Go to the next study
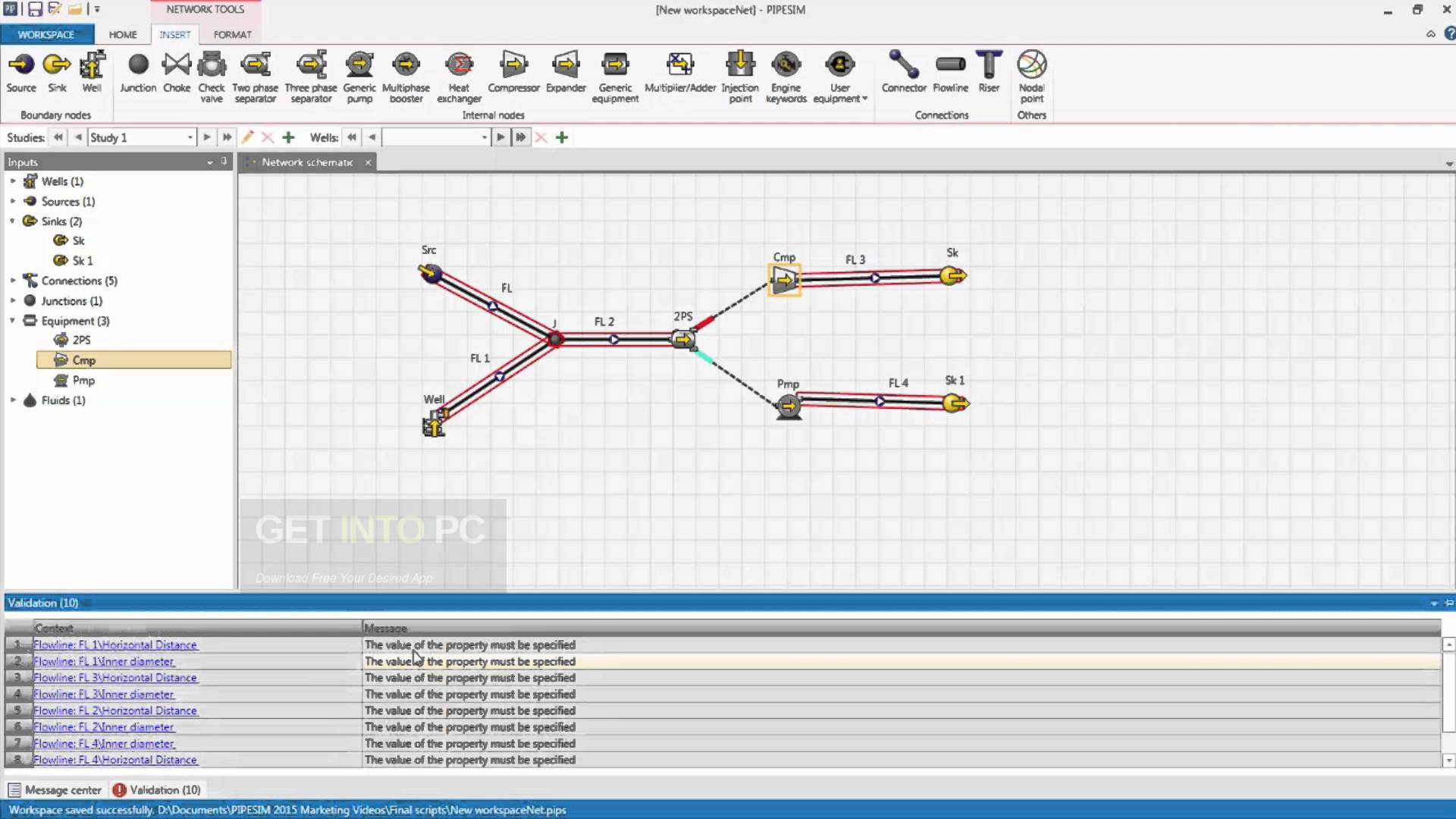Image resolution: width=1456 pixels, height=819 pixels. (206, 137)
